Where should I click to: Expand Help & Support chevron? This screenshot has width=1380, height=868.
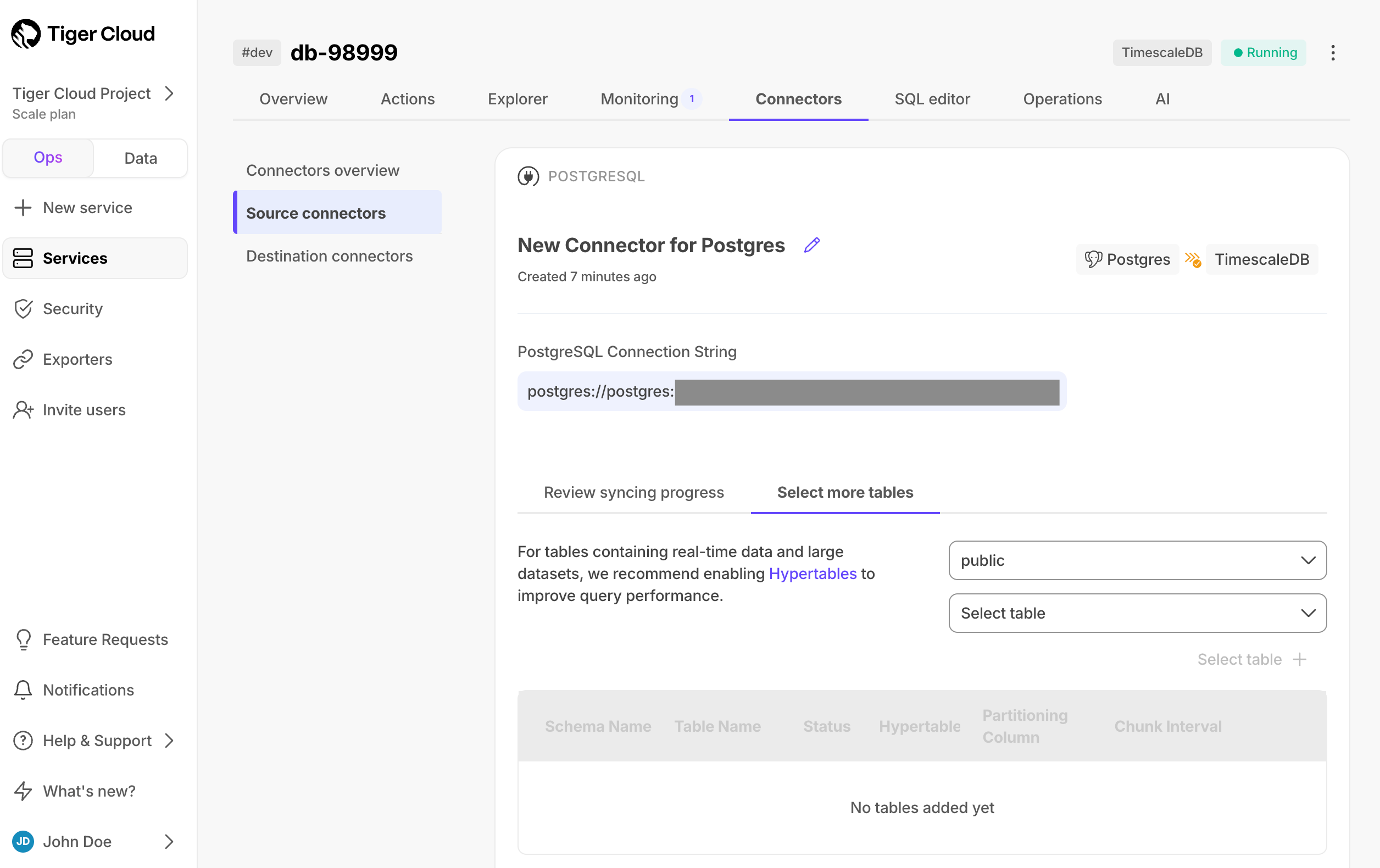point(169,740)
